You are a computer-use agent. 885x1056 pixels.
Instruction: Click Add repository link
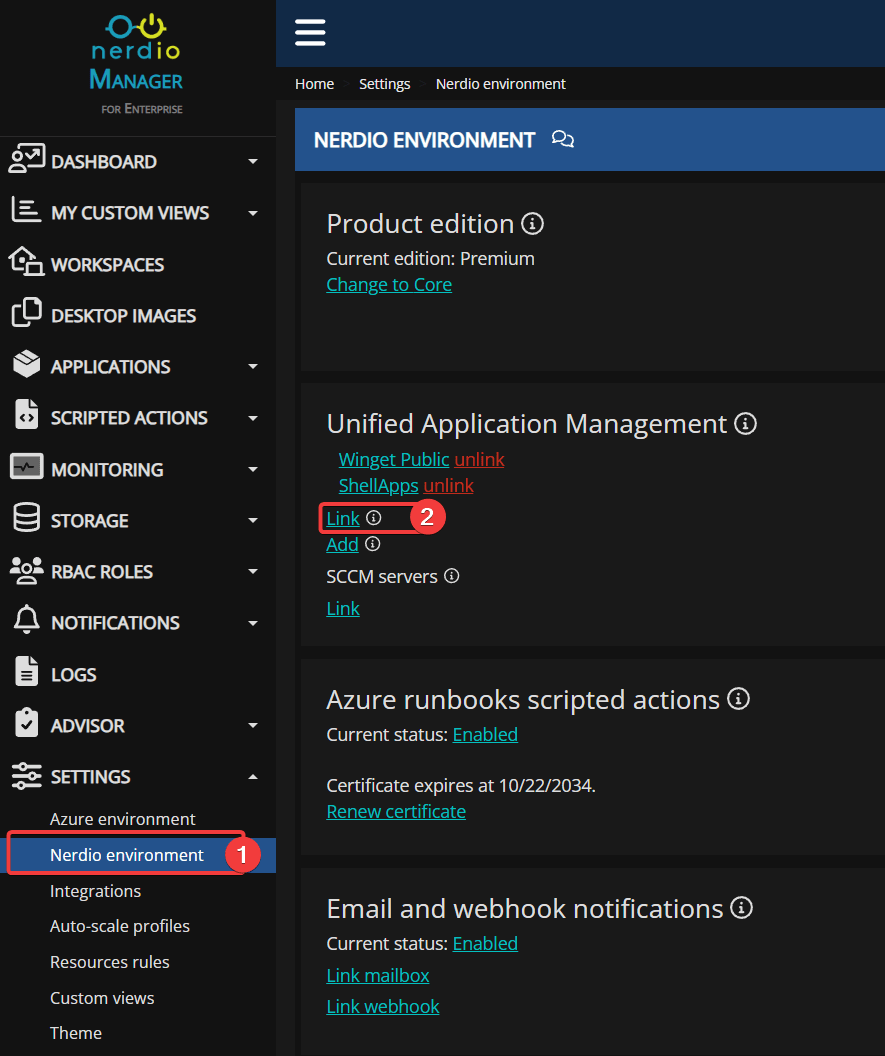coord(343,544)
